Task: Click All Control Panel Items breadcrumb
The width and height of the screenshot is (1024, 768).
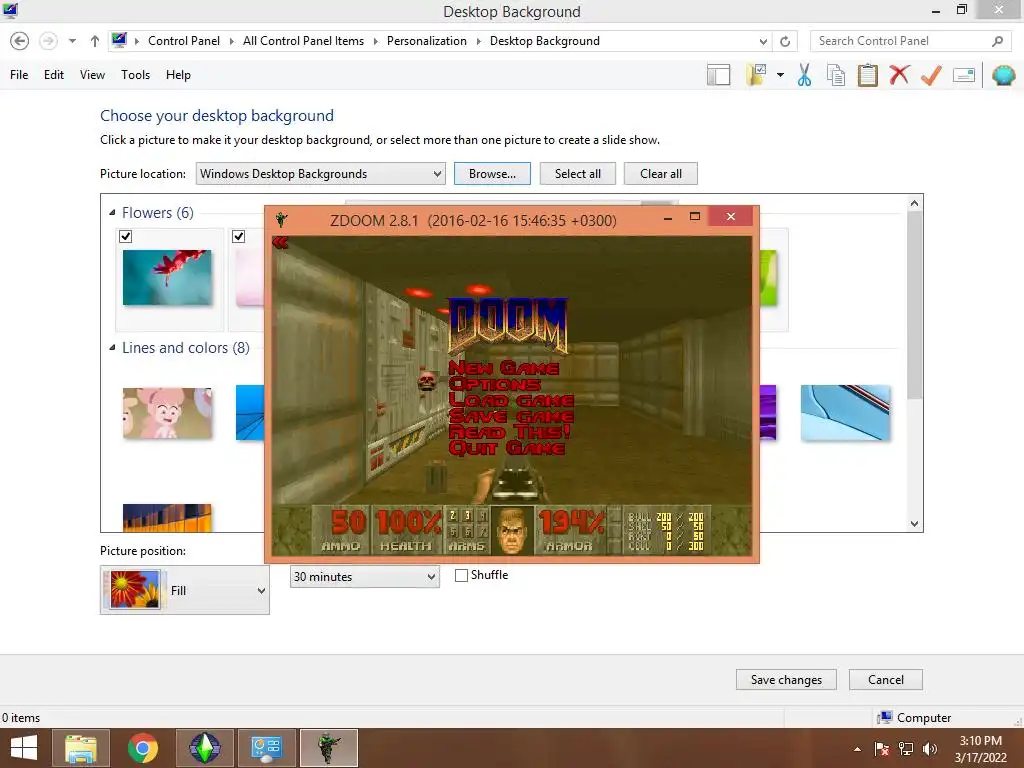Action: pyautogui.click(x=303, y=41)
